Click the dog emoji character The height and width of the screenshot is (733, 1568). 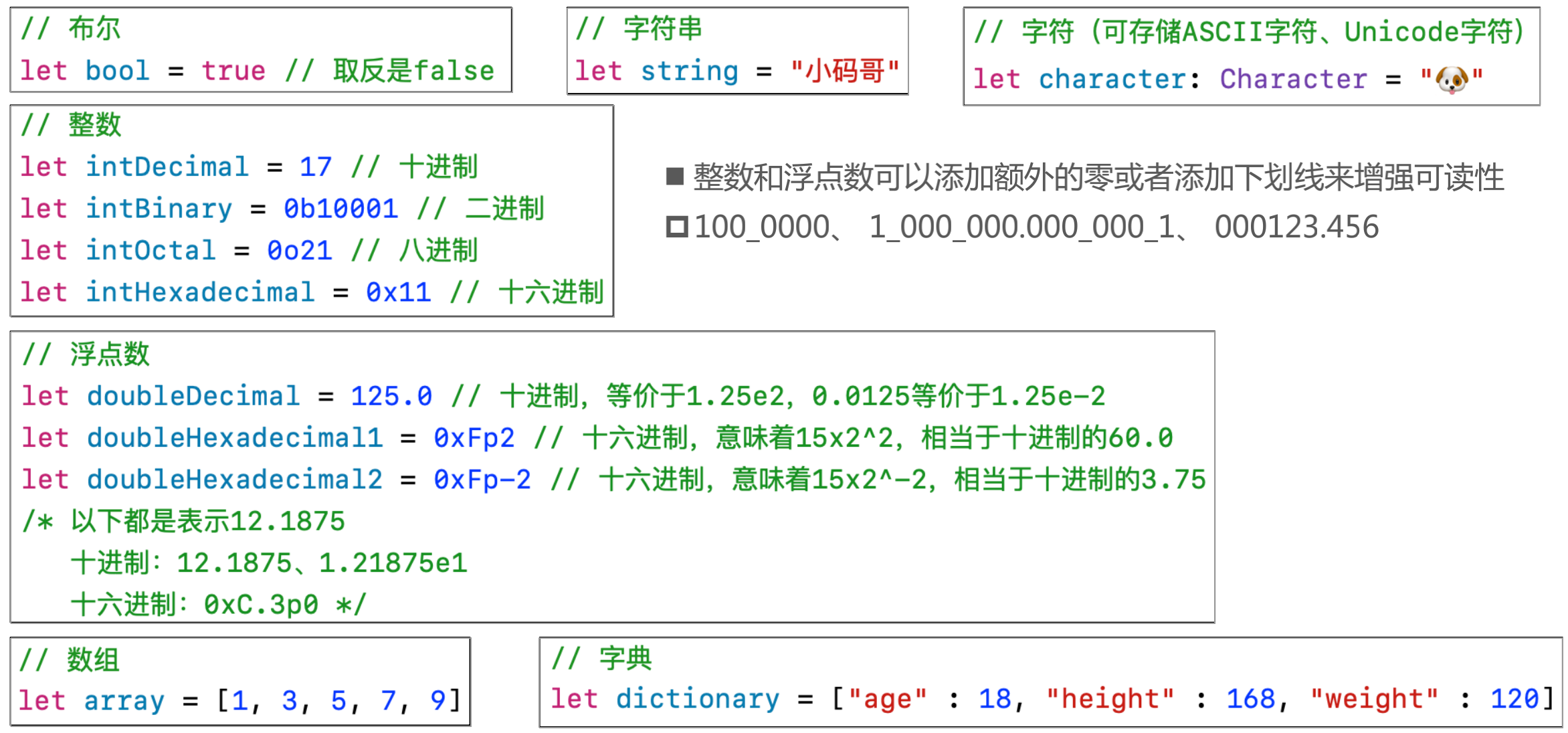point(1452,80)
